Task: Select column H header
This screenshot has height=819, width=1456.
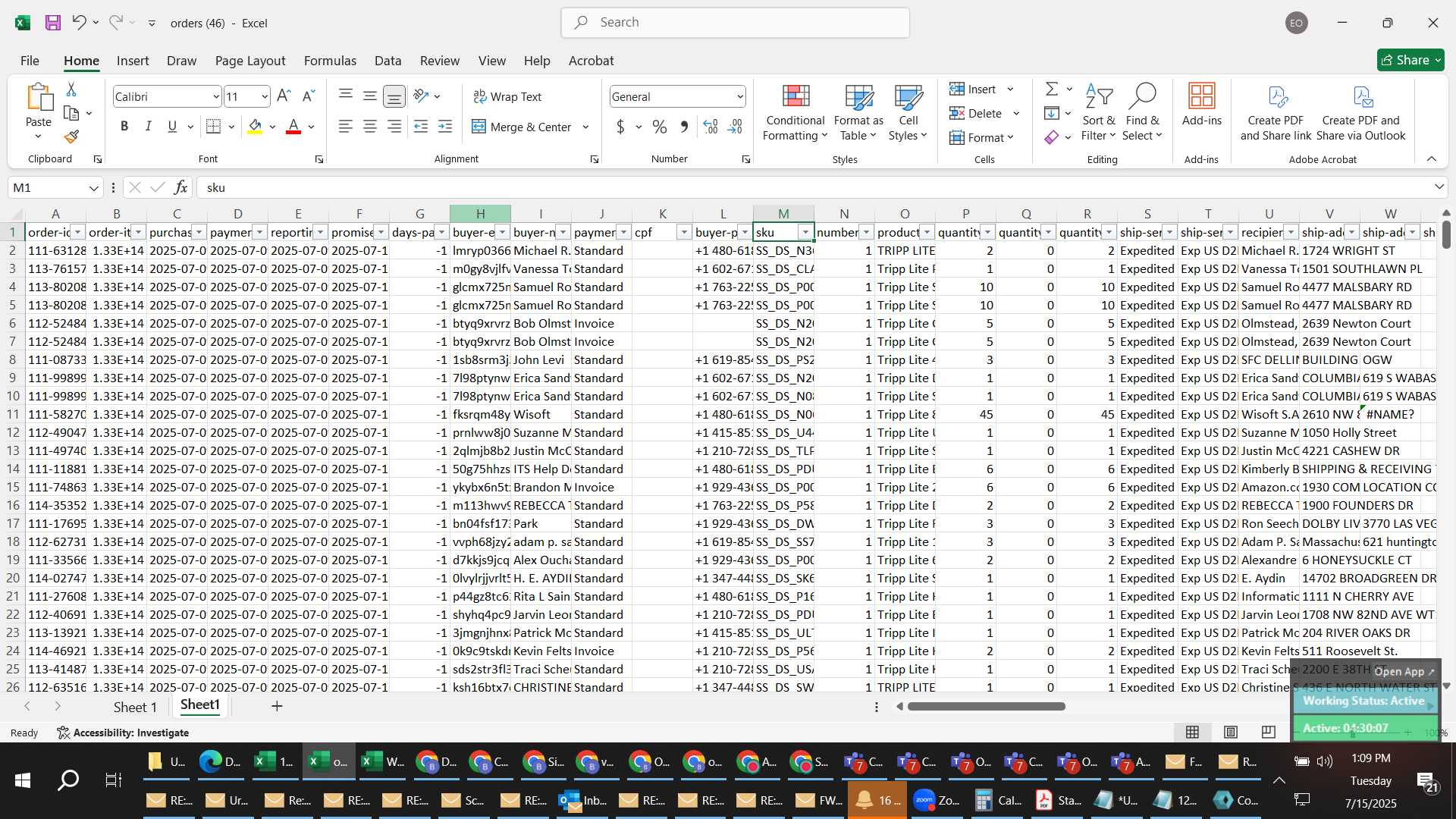Action: pos(480,214)
